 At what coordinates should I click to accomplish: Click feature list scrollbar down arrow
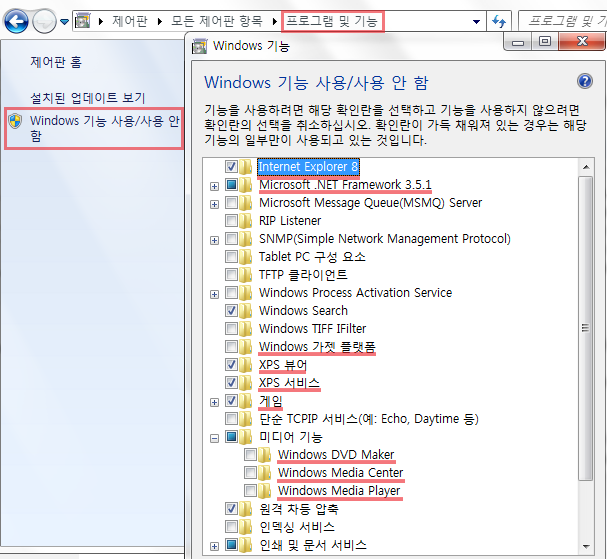click(x=586, y=547)
